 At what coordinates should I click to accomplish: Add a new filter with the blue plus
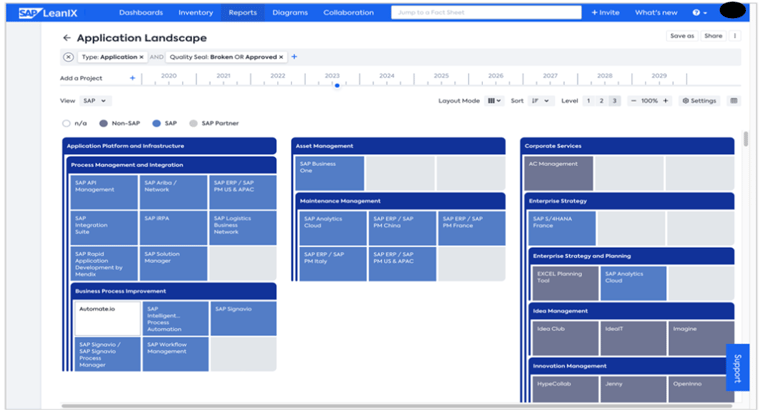[x=294, y=57]
